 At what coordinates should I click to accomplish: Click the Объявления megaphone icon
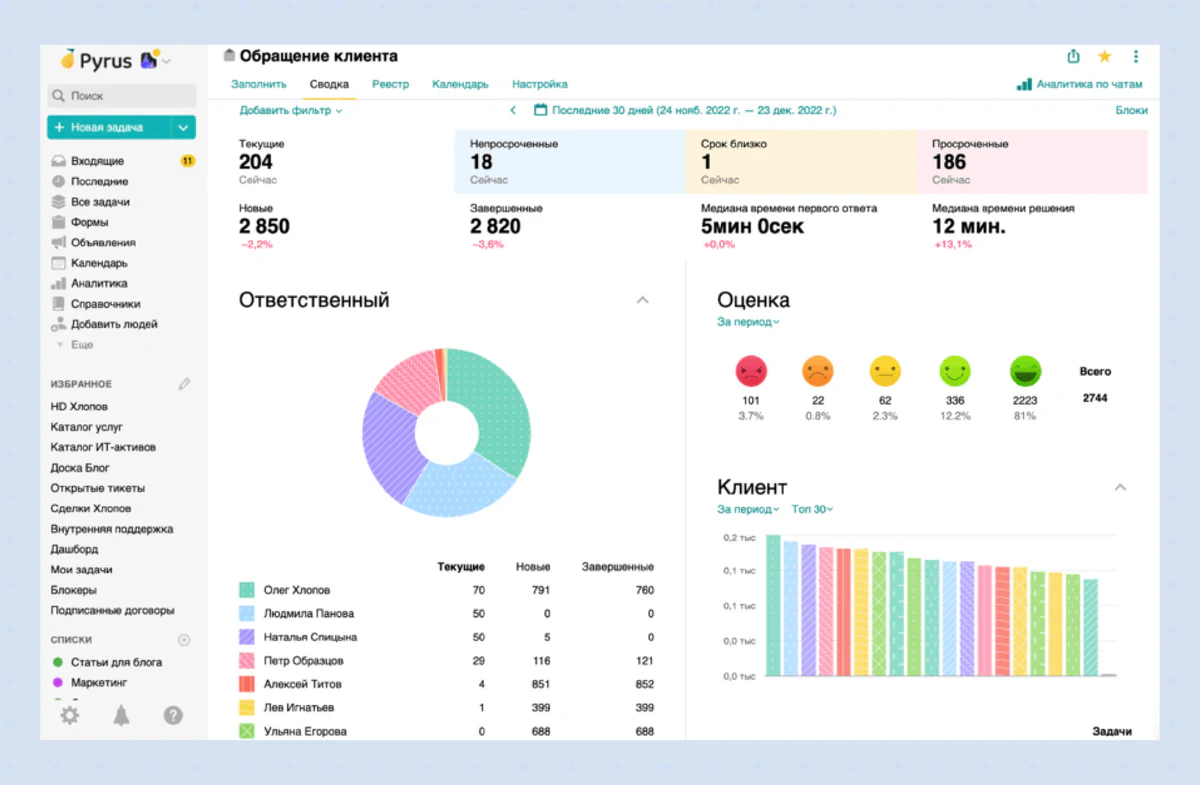(59, 243)
